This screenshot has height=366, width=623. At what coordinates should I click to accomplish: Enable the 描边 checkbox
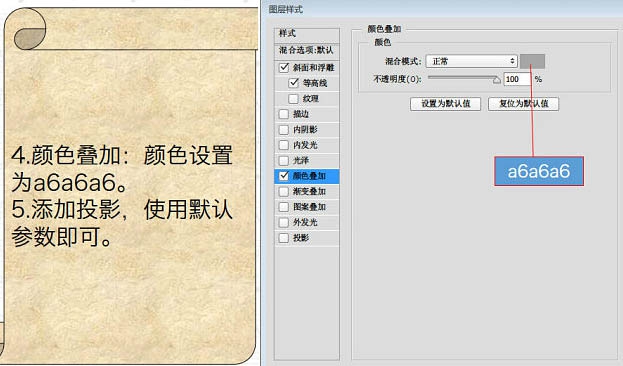pyautogui.click(x=284, y=114)
